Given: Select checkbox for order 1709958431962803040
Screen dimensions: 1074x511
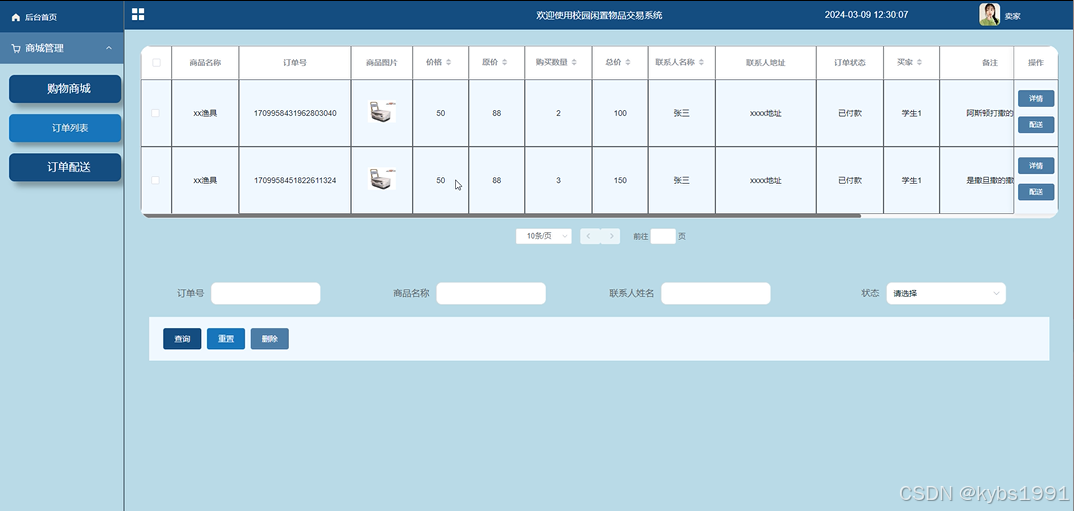Looking at the screenshot, I should [155, 113].
